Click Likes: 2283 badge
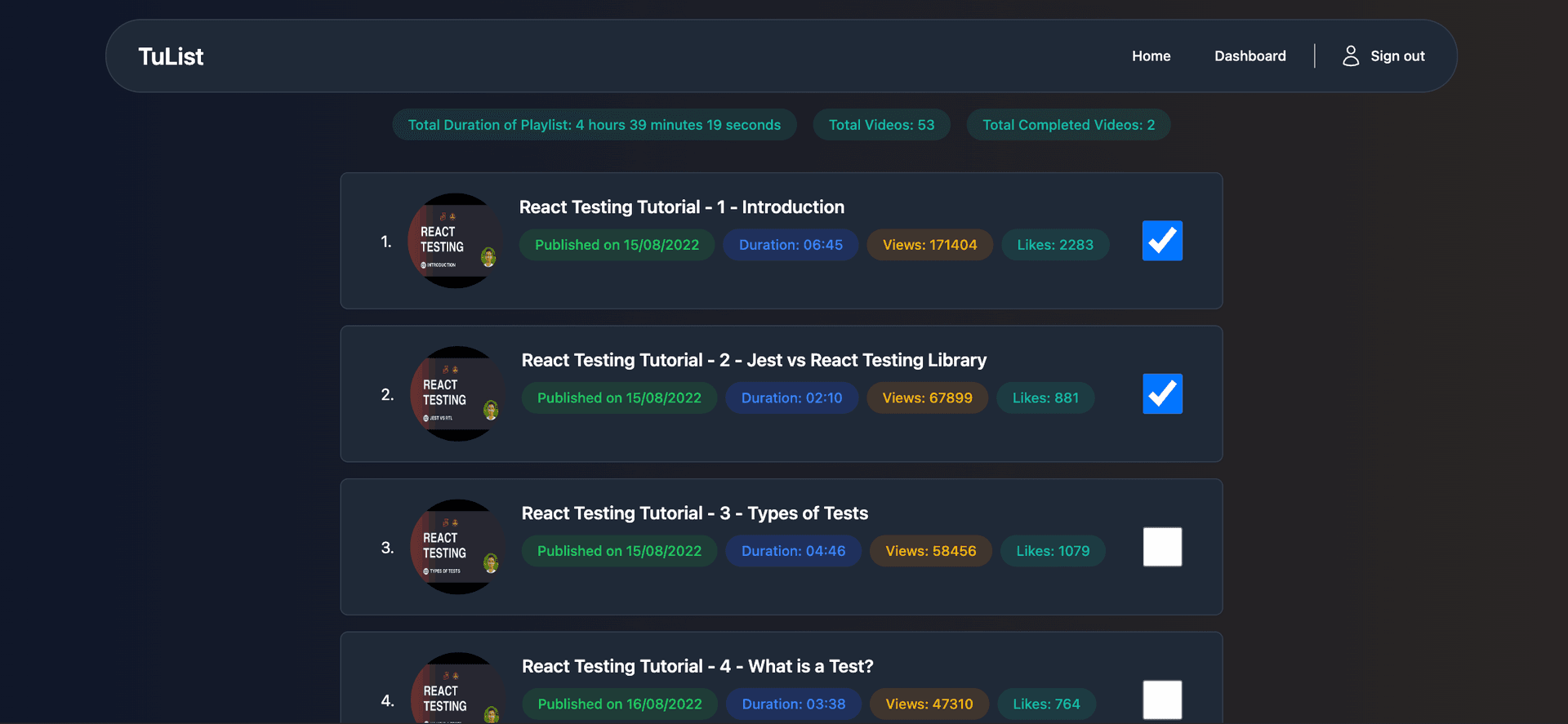1568x724 pixels. (1055, 245)
